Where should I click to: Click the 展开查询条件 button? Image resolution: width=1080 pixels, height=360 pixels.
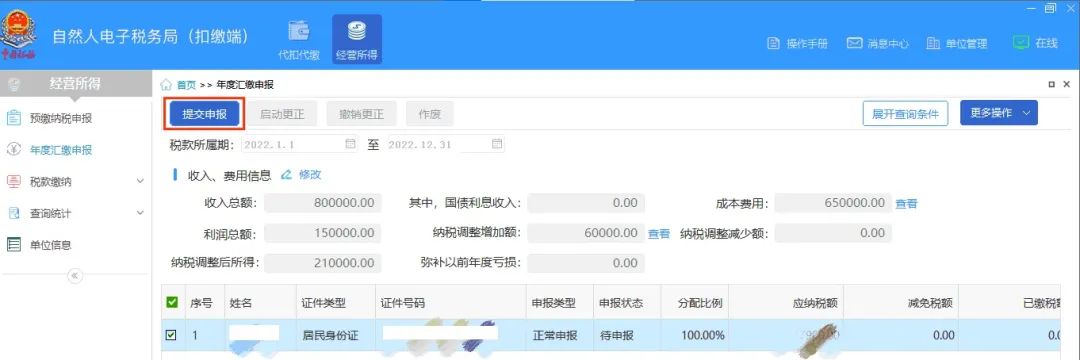pos(905,114)
